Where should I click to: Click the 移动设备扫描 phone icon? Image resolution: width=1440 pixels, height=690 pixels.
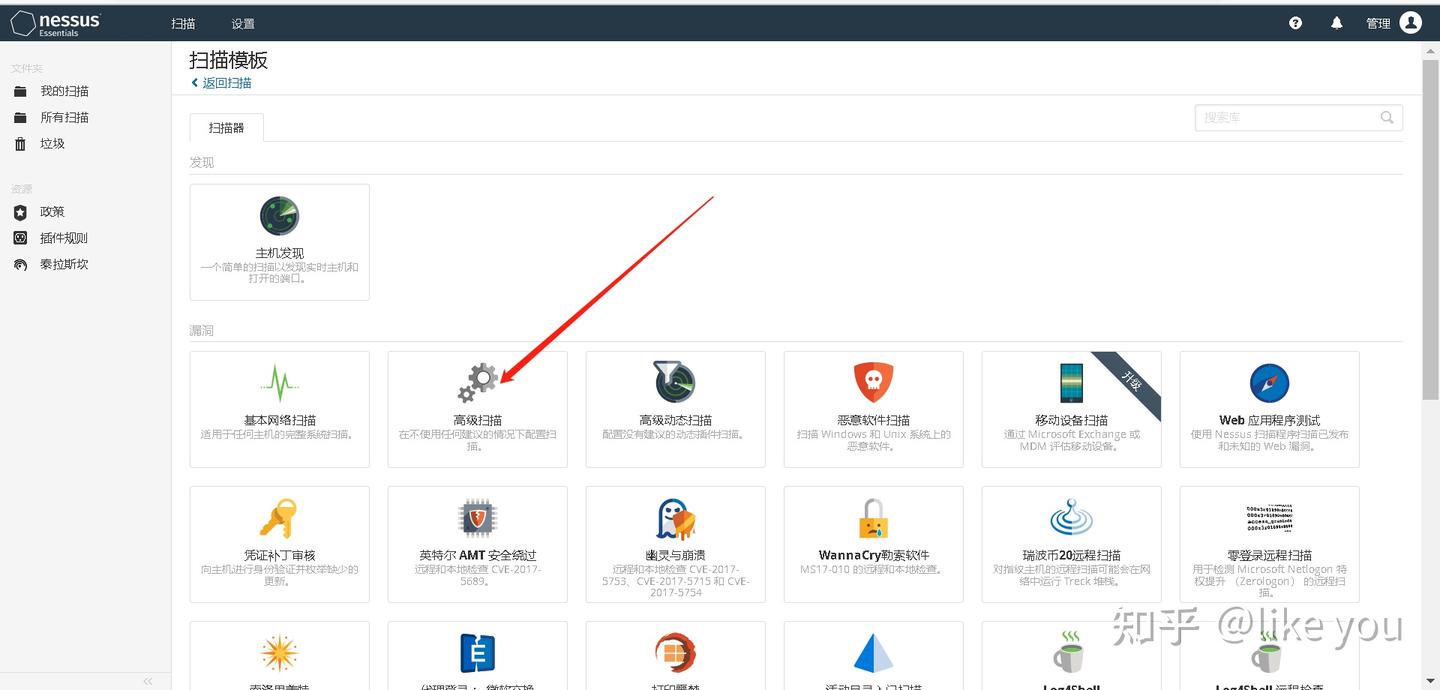(x=1071, y=383)
